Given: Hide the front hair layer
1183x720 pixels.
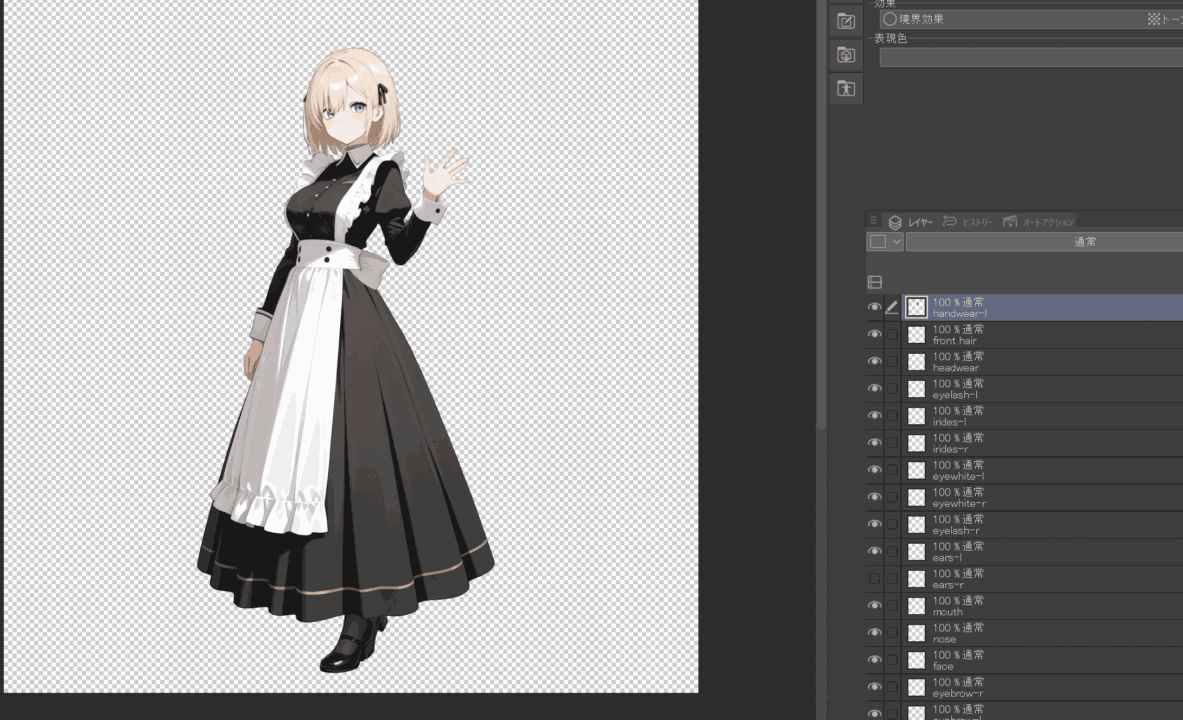Looking at the screenshot, I should (874, 334).
